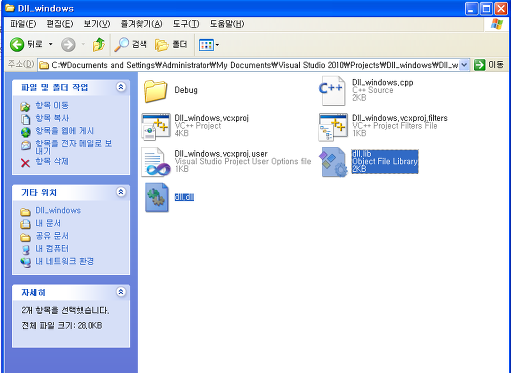Click the network places sidebar icon
Image resolution: width=511 pixels, height=373 pixels.
point(26,263)
